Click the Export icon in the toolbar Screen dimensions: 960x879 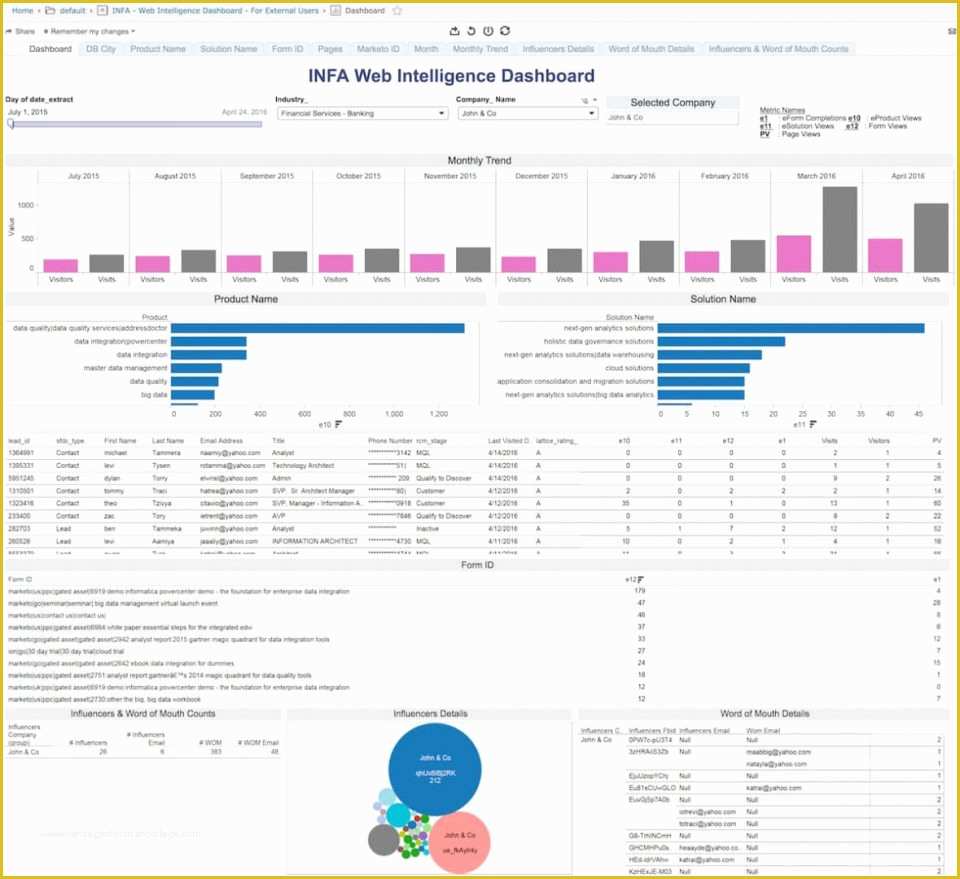(x=454, y=31)
